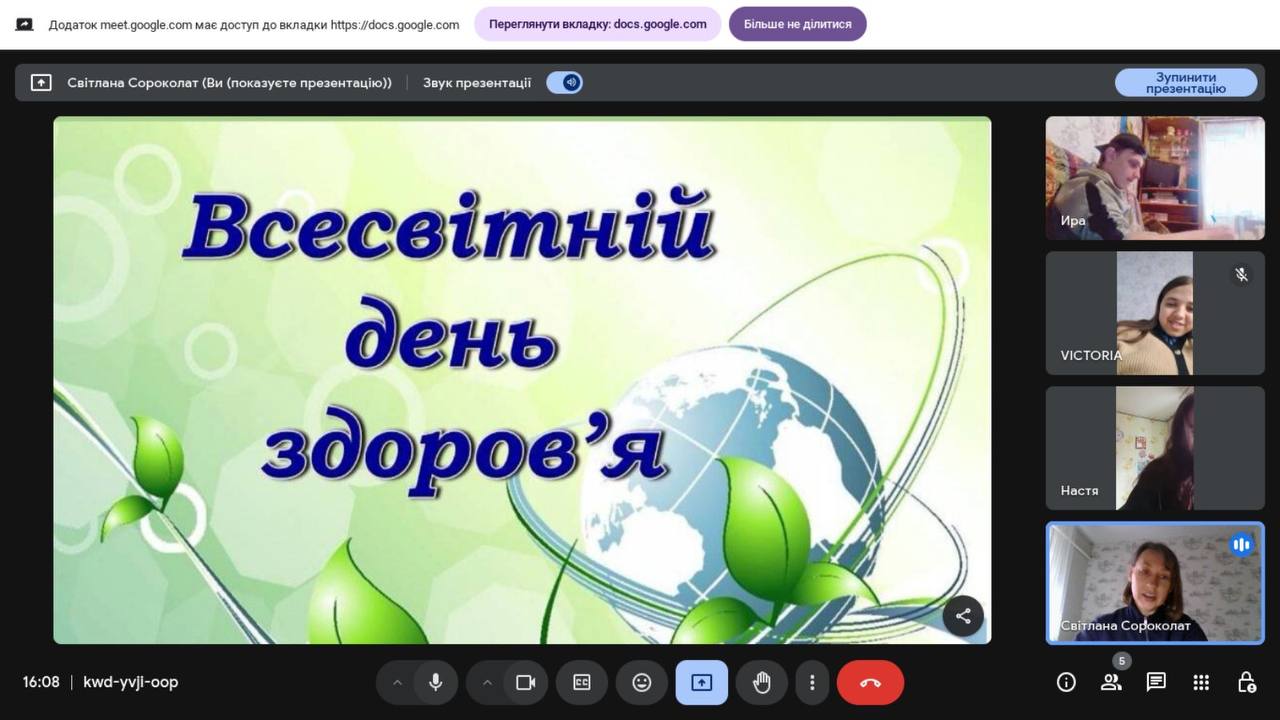
Task: Click the presentation icon in sharing bar
Action: click(41, 82)
